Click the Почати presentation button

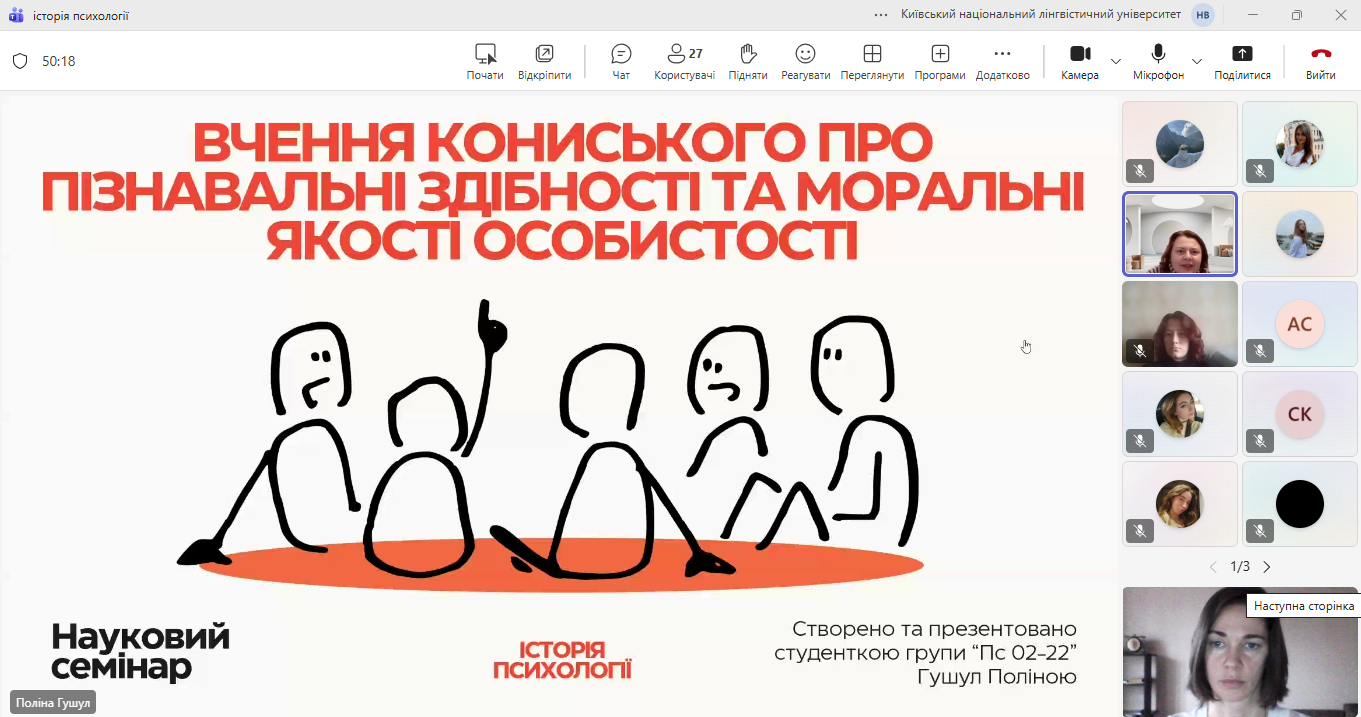click(x=485, y=61)
